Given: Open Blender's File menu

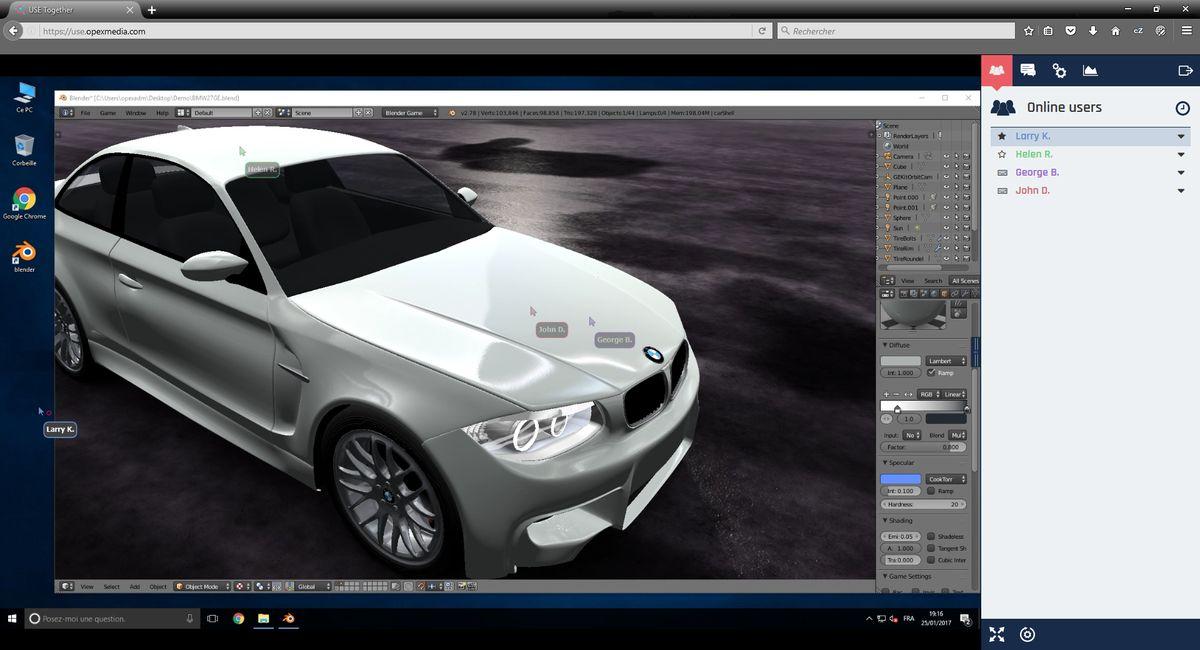Looking at the screenshot, I should [85, 113].
